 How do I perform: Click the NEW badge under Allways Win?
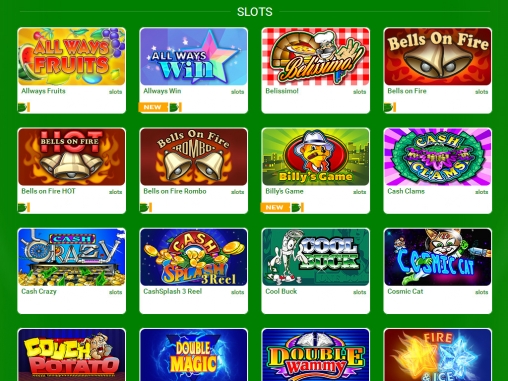pos(152,107)
